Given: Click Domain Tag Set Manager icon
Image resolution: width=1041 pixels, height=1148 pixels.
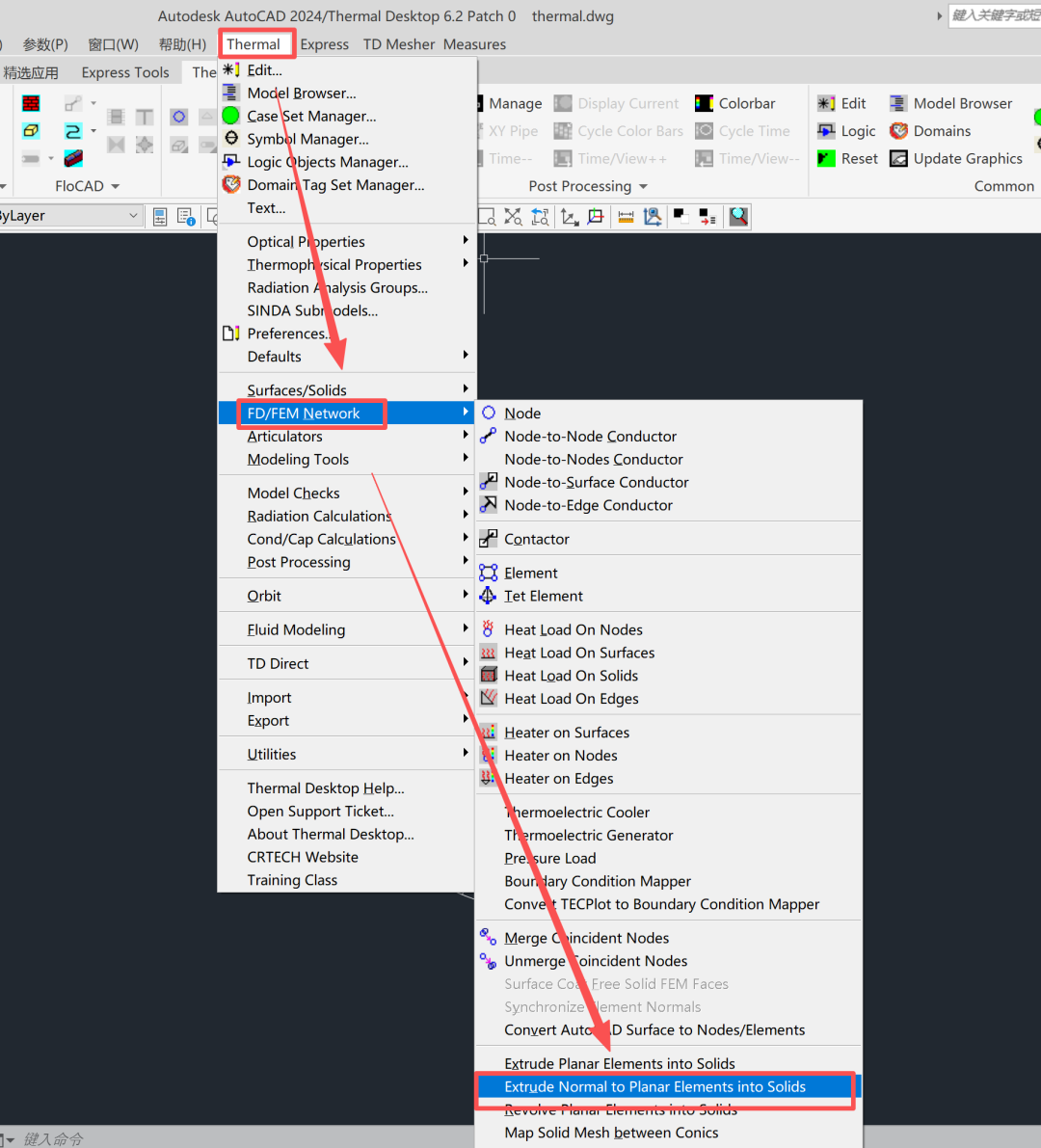Looking at the screenshot, I should point(230,184).
